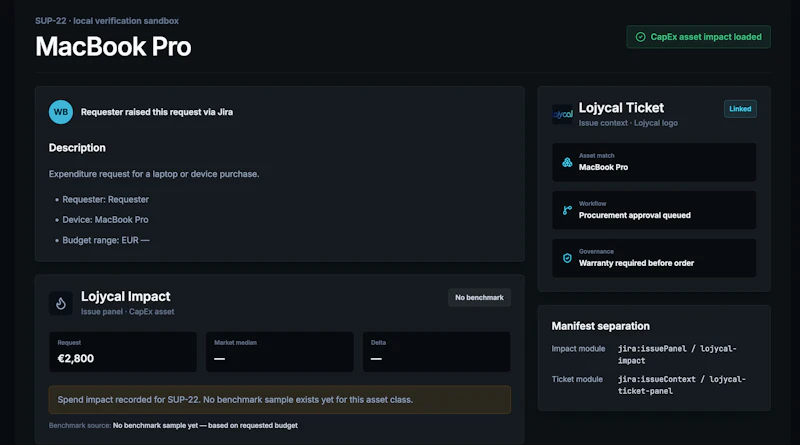Open the Warranty required before order card

(x=654, y=258)
